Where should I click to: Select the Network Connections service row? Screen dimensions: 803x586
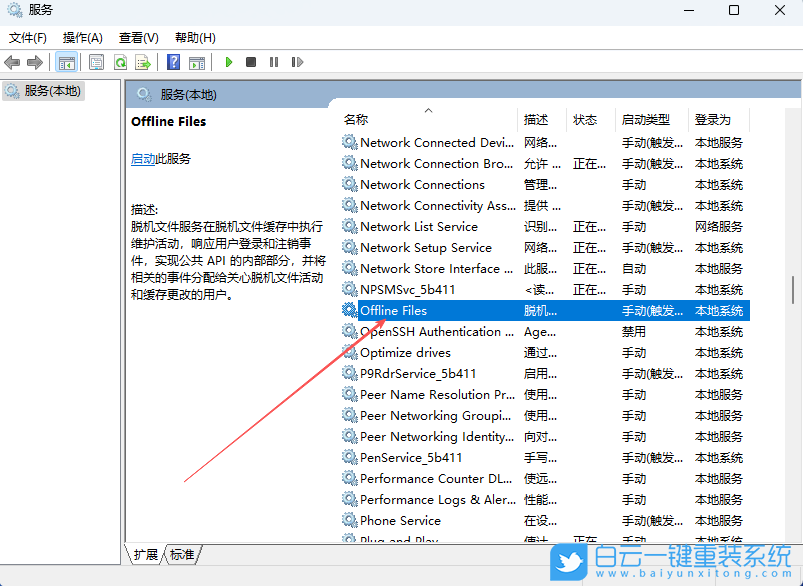421,184
